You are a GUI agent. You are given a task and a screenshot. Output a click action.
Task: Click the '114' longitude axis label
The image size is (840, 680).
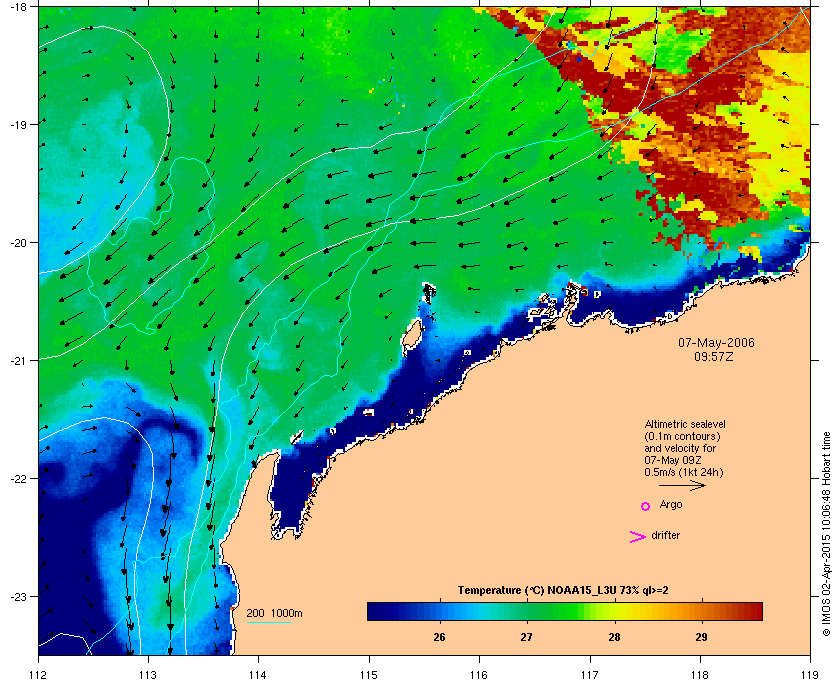point(258,675)
